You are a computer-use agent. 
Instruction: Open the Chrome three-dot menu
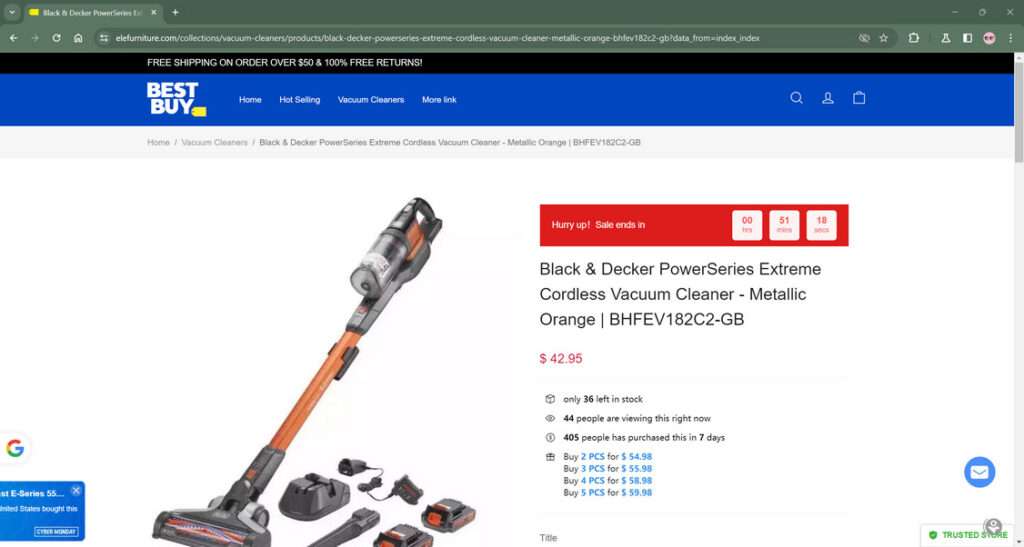point(1010,38)
